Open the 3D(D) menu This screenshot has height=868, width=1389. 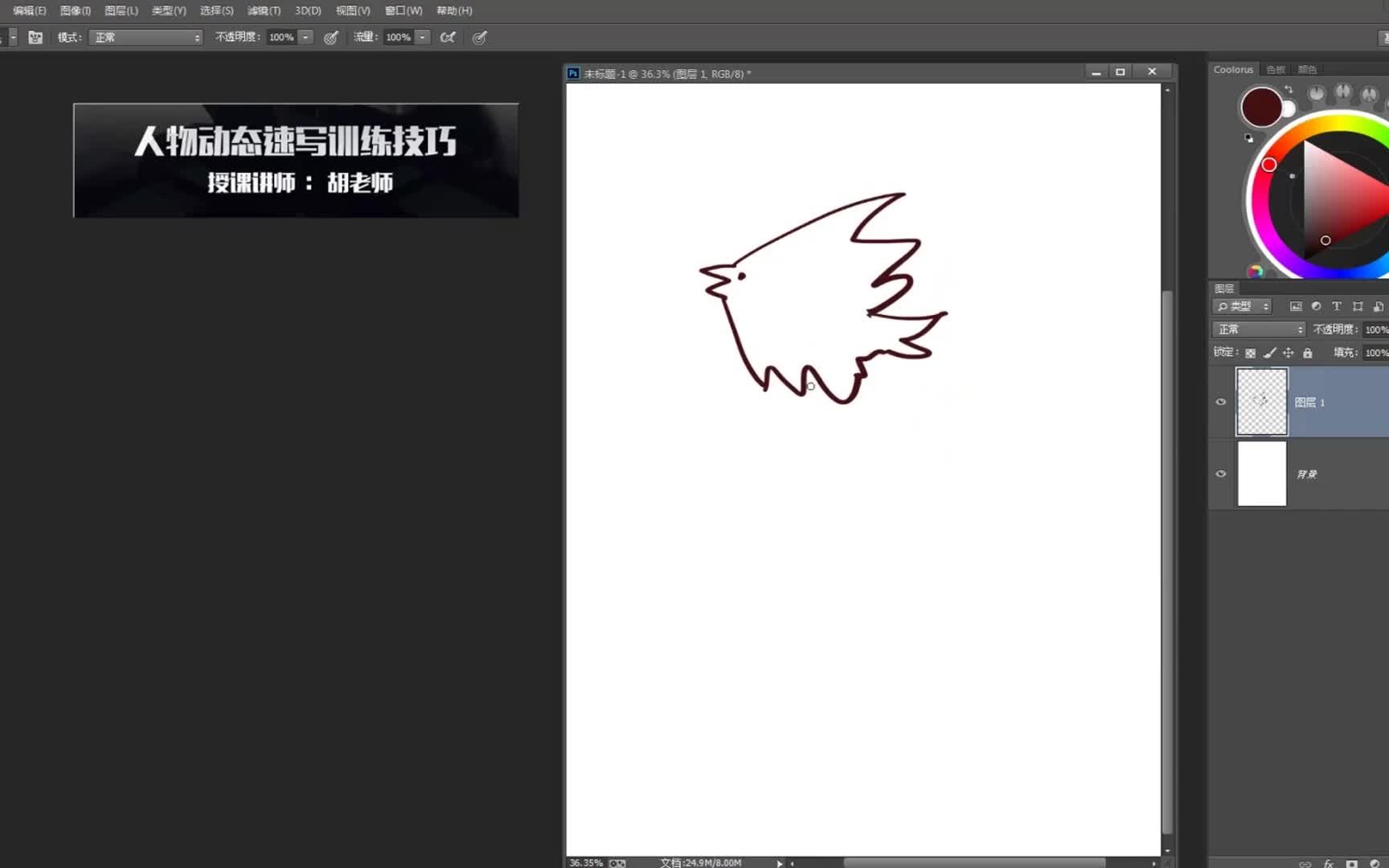308,10
